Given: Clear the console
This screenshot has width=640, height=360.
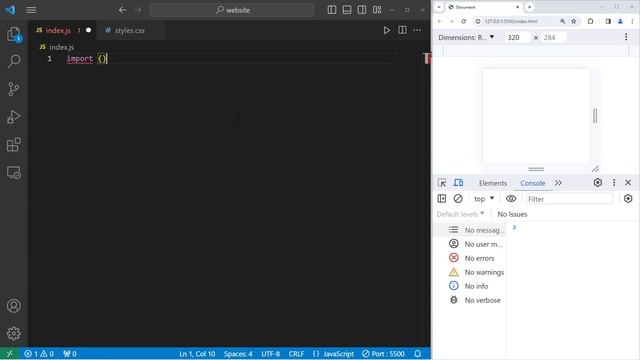Looking at the screenshot, I should tap(458, 199).
